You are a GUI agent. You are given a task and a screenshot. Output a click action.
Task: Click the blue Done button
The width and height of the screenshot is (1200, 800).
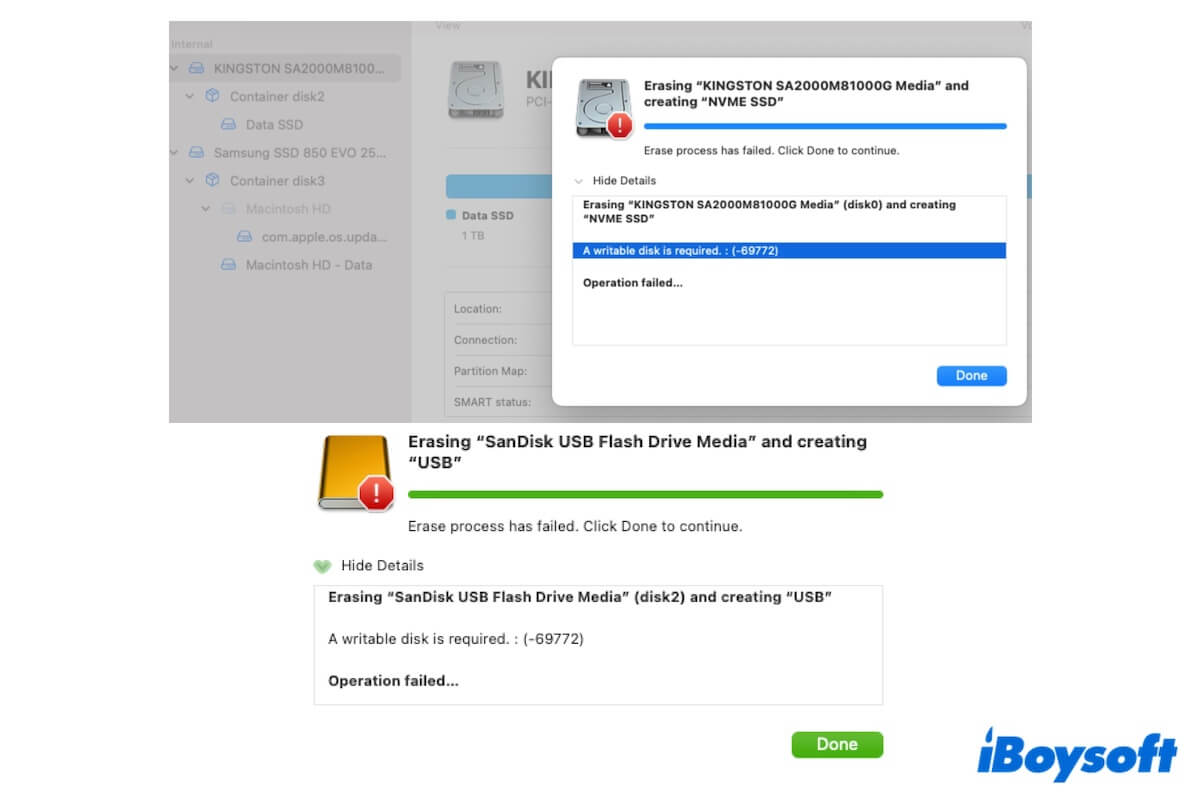[971, 375]
